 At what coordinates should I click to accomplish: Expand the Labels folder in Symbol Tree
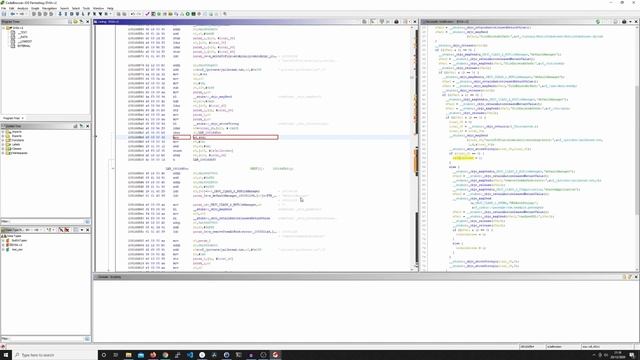pyautogui.click(x=3, y=144)
